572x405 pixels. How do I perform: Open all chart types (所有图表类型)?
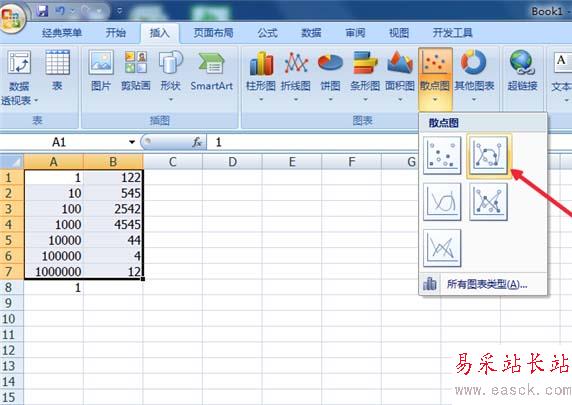pyautogui.click(x=483, y=284)
